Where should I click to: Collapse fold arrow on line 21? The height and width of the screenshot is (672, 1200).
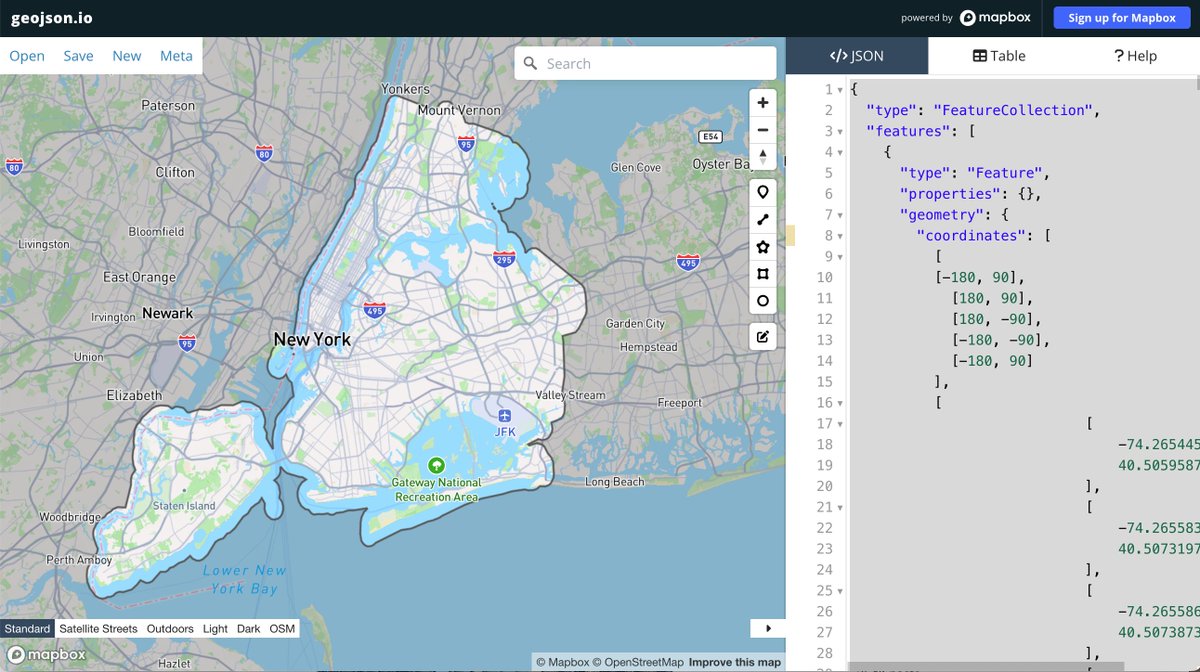coord(840,507)
